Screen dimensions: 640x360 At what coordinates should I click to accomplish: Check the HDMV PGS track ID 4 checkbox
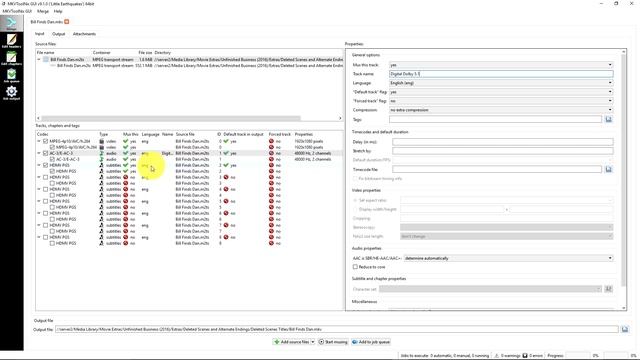coord(46,189)
